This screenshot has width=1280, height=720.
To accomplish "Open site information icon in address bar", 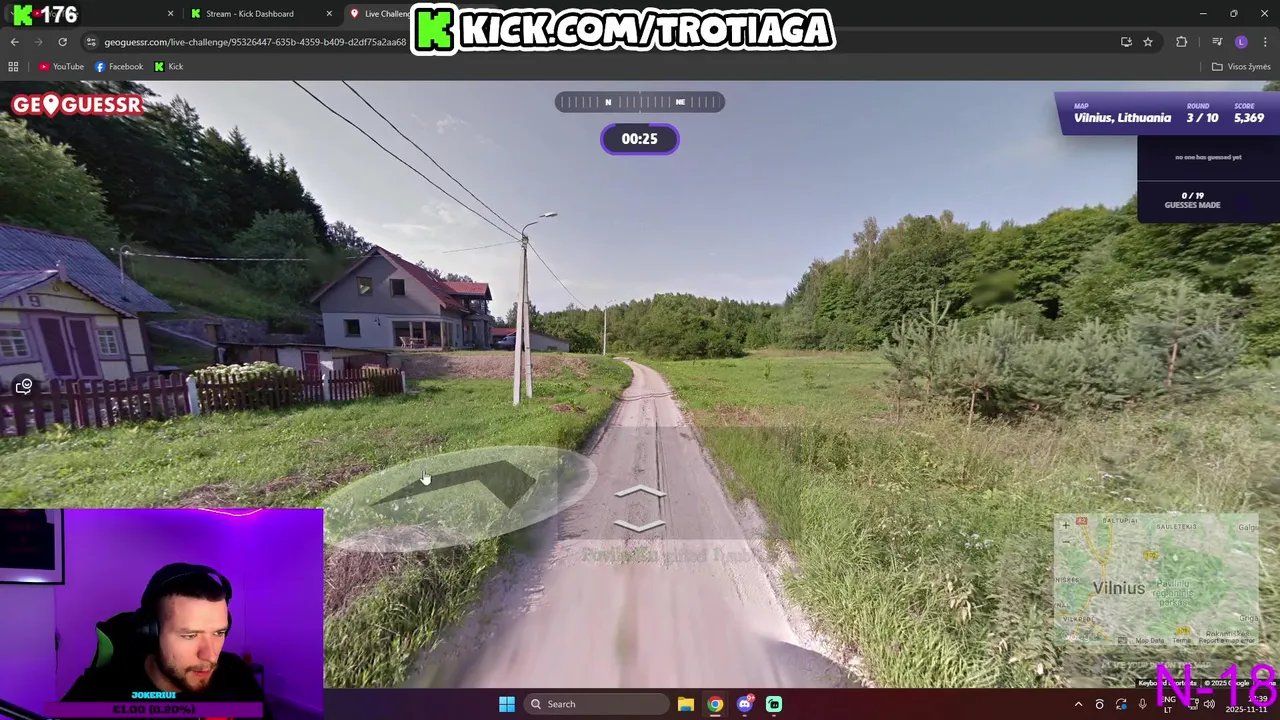I will 91,42.
